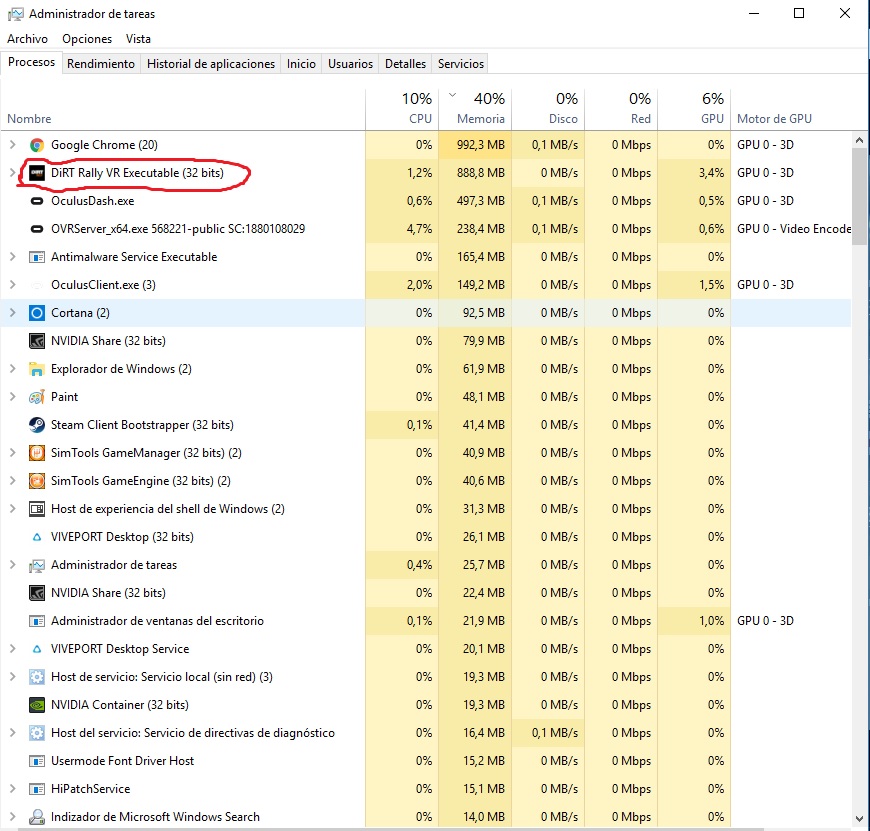Switch to the Detalles tab
This screenshot has height=831, width=870.
pos(406,64)
